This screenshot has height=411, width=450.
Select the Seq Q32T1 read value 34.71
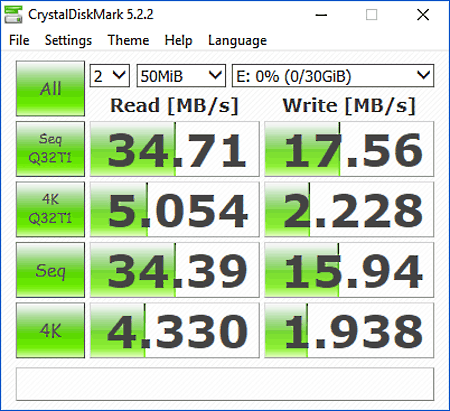[175, 149]
